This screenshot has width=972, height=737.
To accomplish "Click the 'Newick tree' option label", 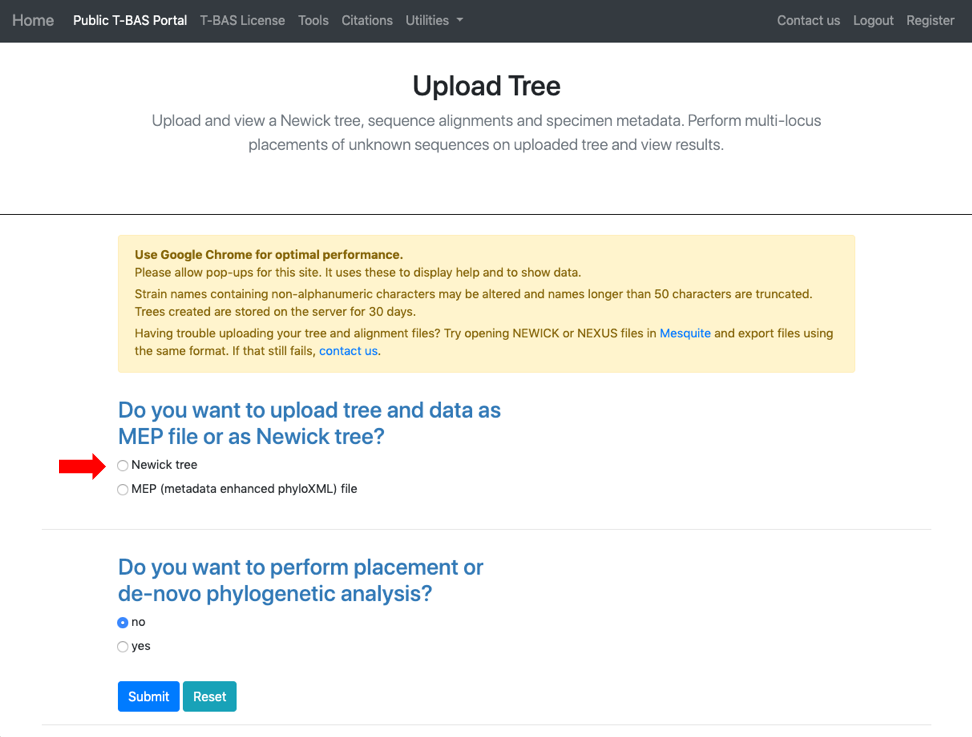I will pos(164,465).
